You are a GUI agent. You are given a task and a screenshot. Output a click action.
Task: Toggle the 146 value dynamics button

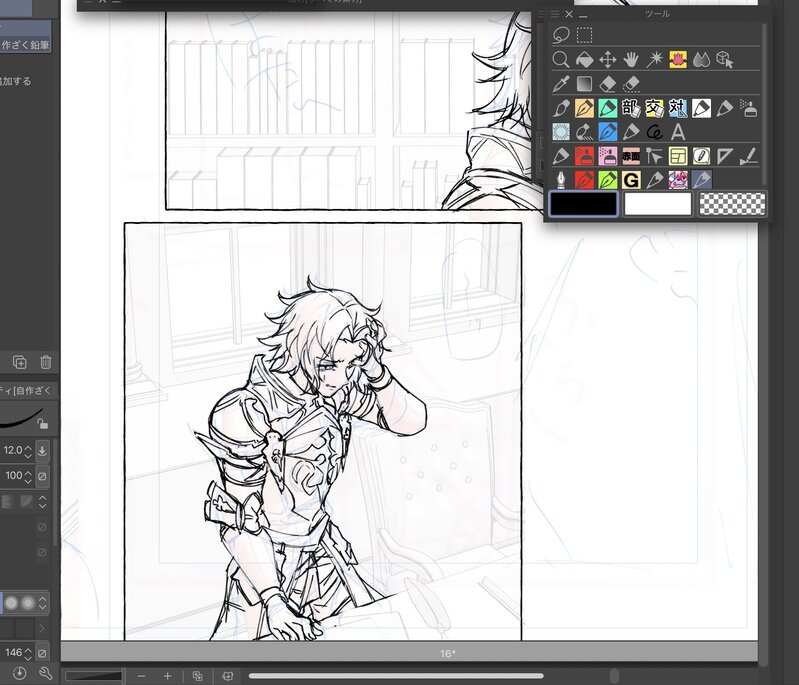coord(42,652)
